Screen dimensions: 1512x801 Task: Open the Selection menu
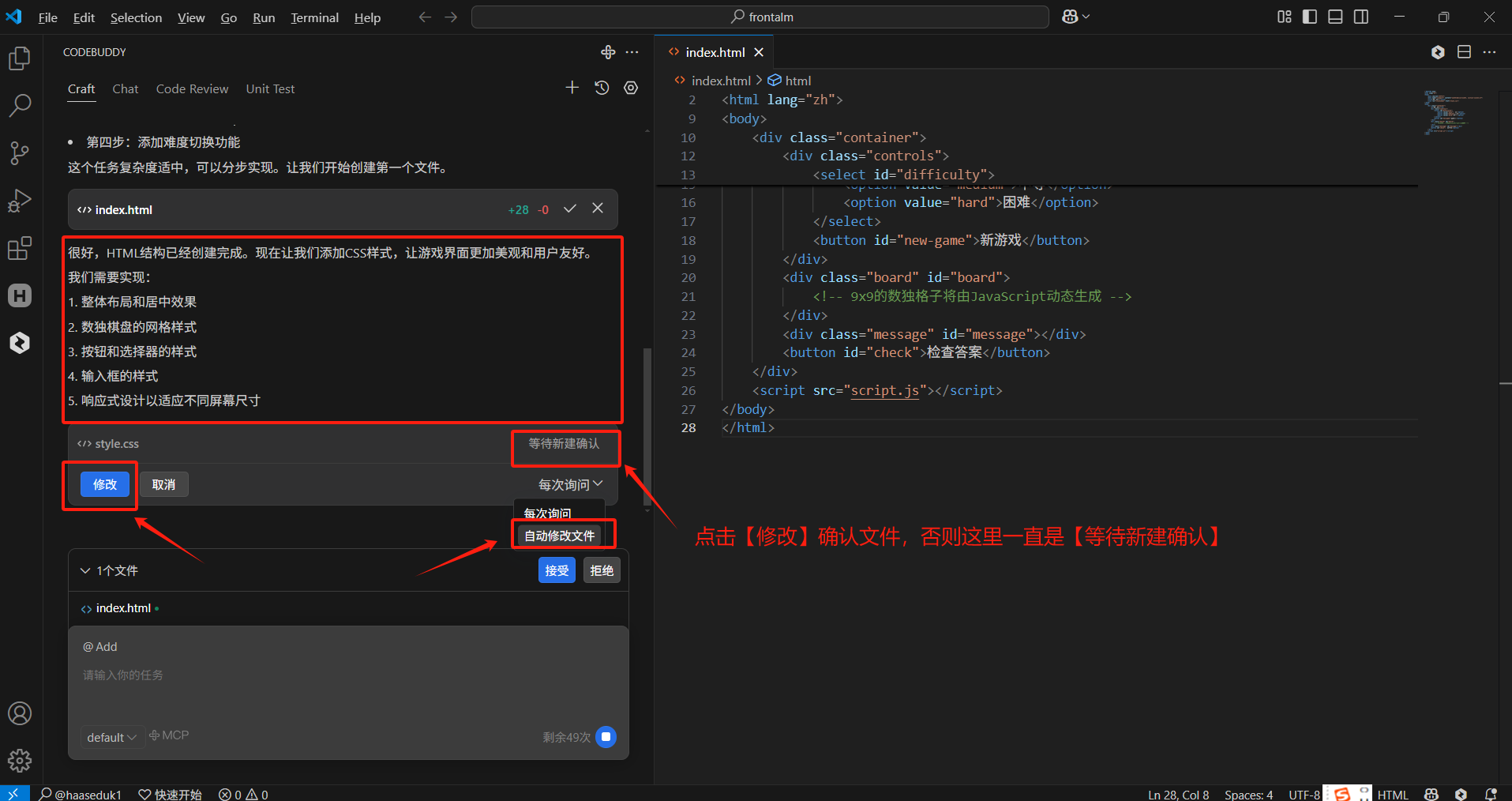point(136,17)
